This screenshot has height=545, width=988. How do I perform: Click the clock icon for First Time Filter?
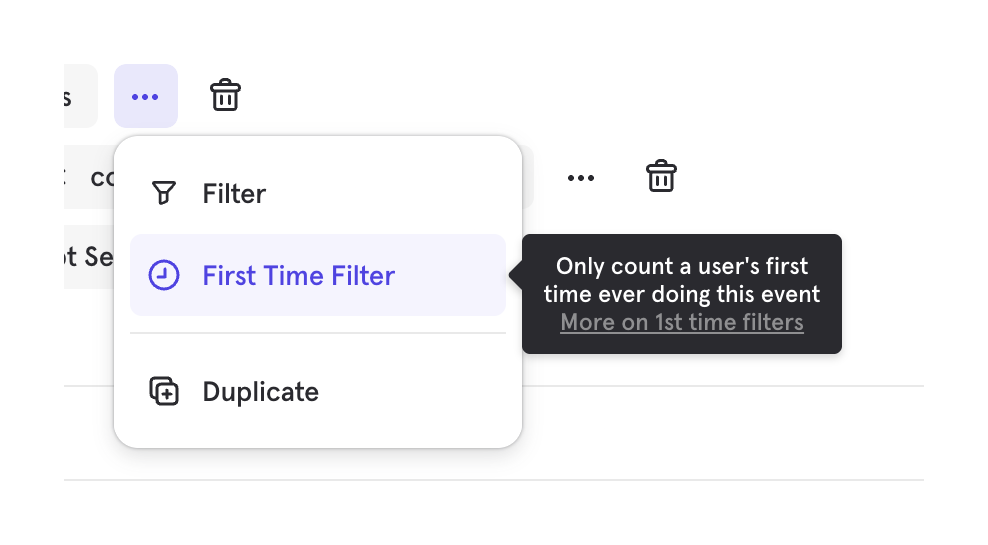(x=163, y=275)
